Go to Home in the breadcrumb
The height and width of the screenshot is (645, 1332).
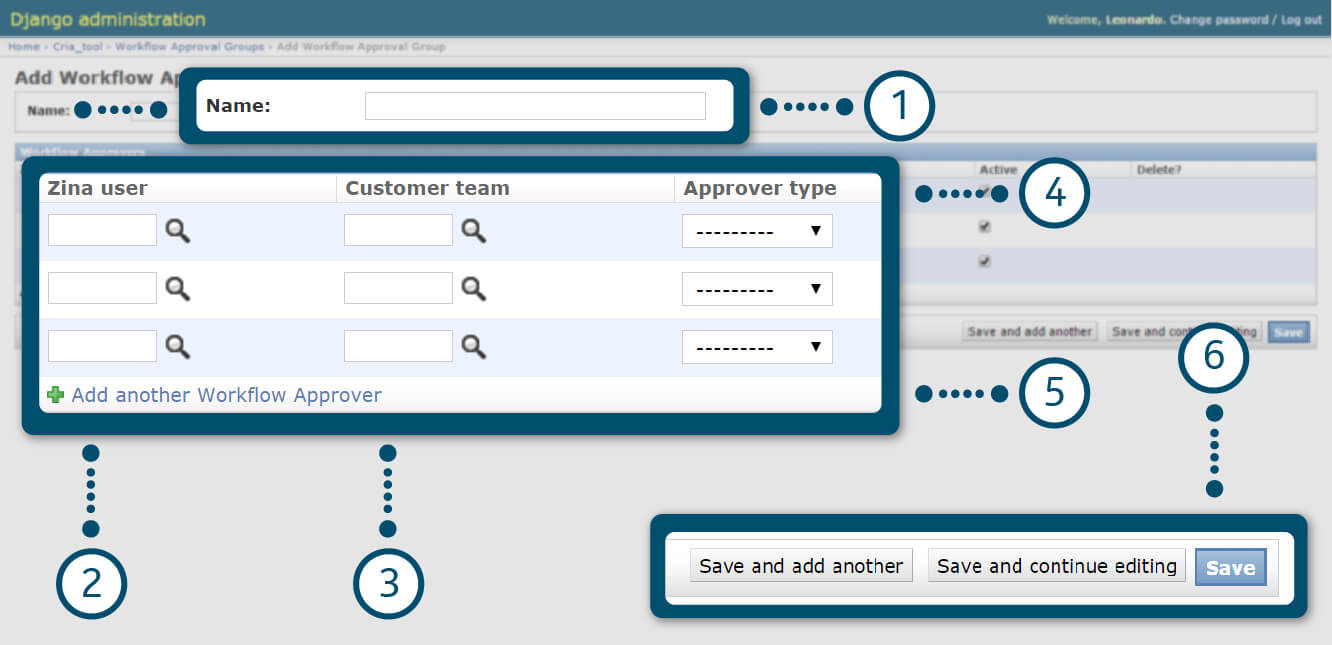pyautogui.click(x=23, y=47)
